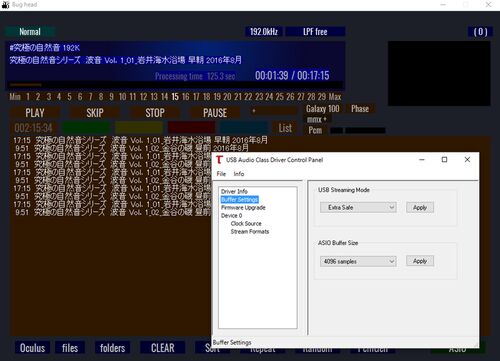Click the USB Control Panel T logo icon
This screenshot has height=361, width=500.
219,160
